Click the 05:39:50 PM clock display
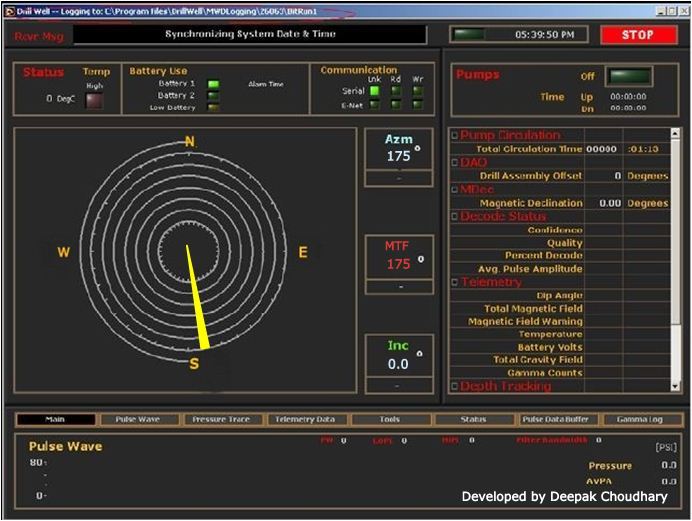The height and width of the screenshot is (521, 692). tap(545, 34)
